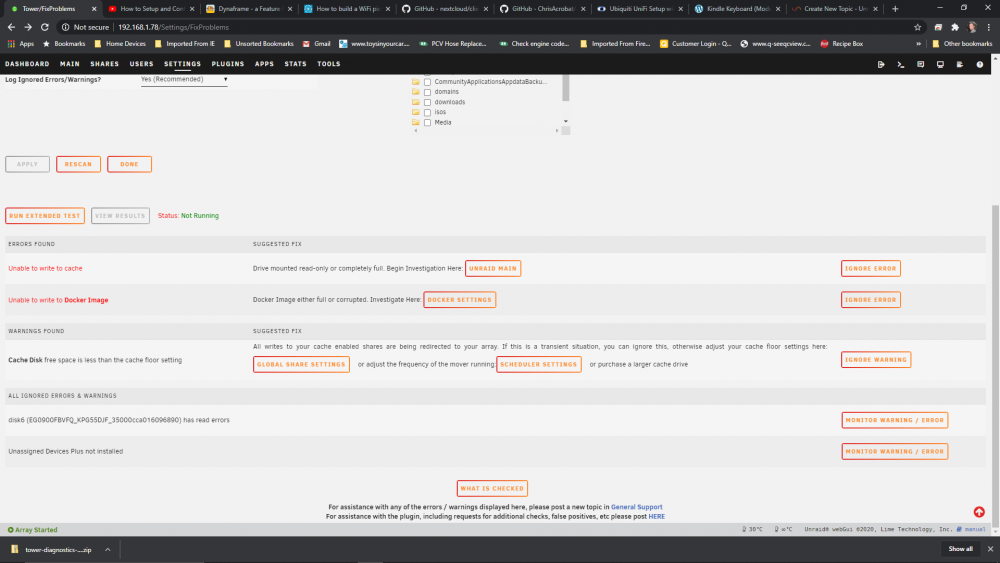Click the IGNORE WARNING button

[876, 360]
